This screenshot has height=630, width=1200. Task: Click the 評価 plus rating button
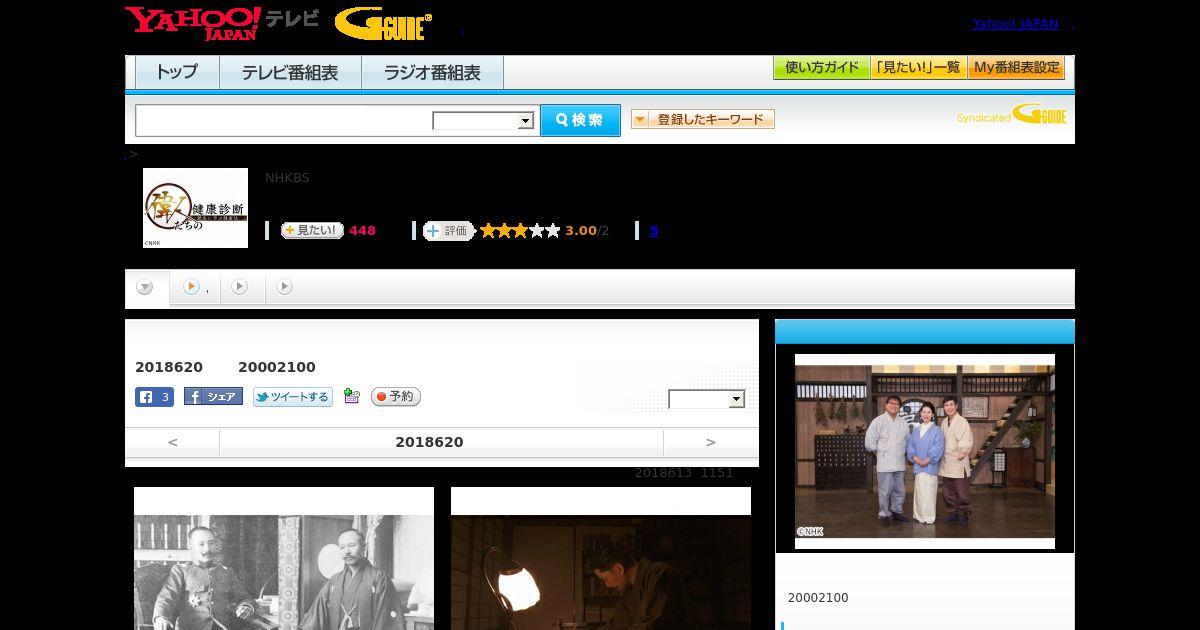click(x=448, y=231)
